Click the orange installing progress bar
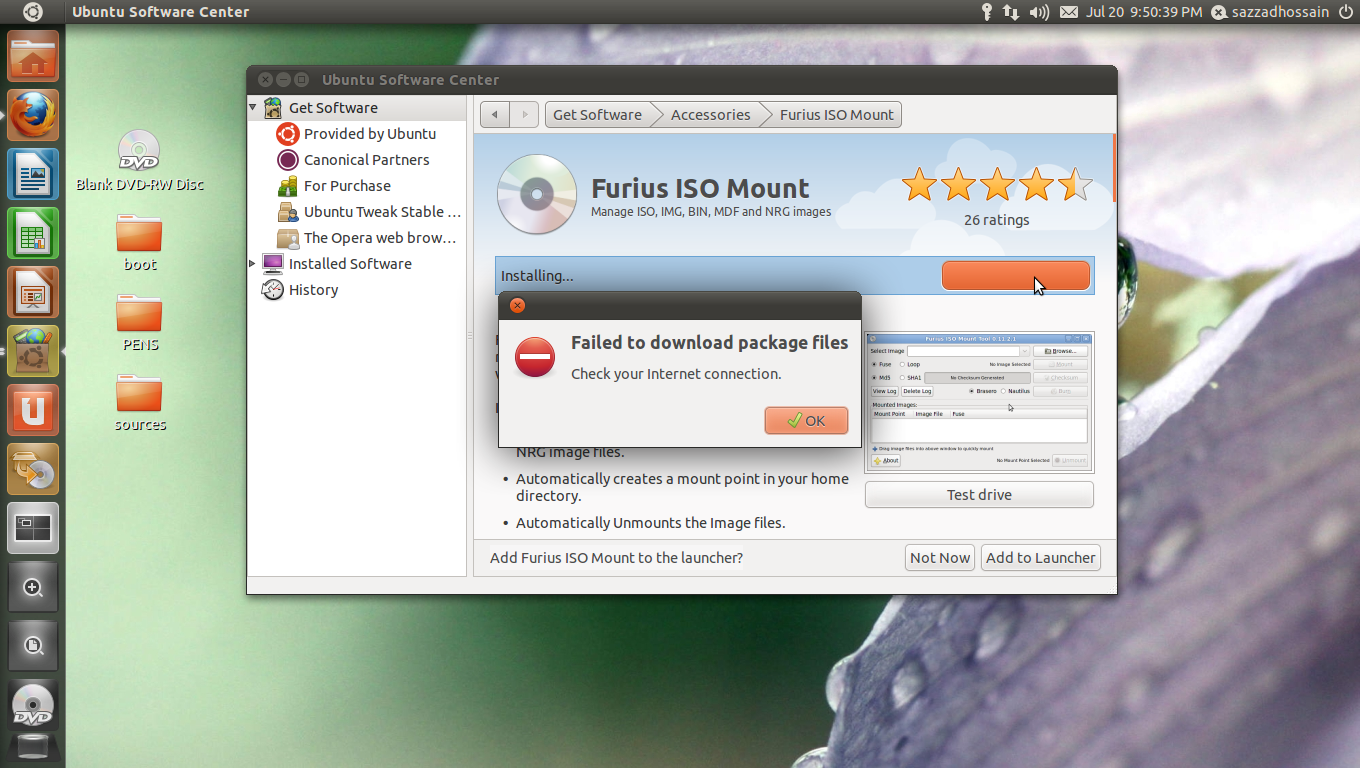Image resolution: width=1360 pixels, height=768 pixels. [x=1015, y=276]
